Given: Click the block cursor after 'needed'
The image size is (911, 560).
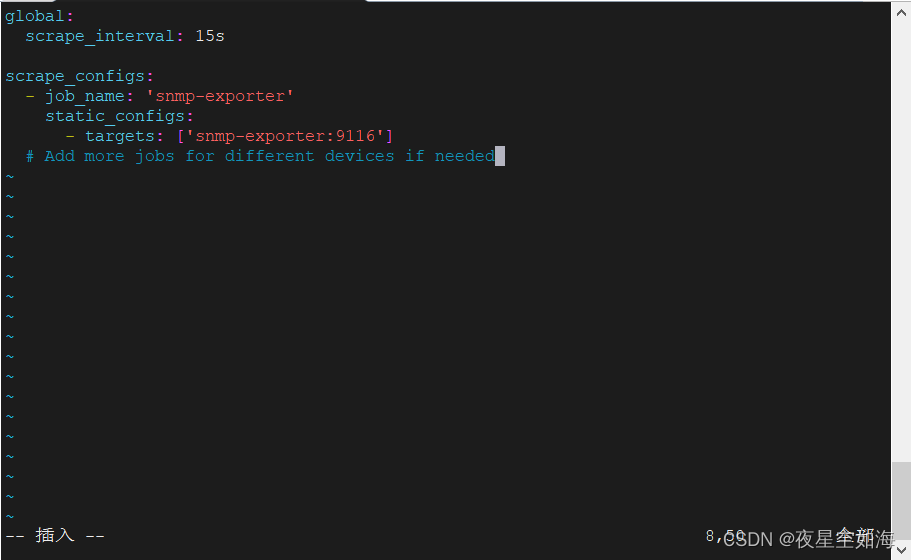Looking at the screenshot, I should click(500, 156).
